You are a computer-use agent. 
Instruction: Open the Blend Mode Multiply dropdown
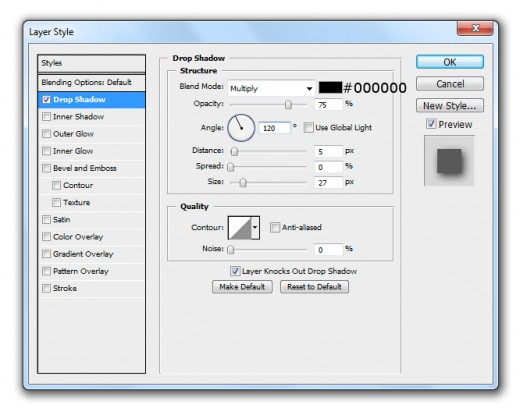coord(271,88)
